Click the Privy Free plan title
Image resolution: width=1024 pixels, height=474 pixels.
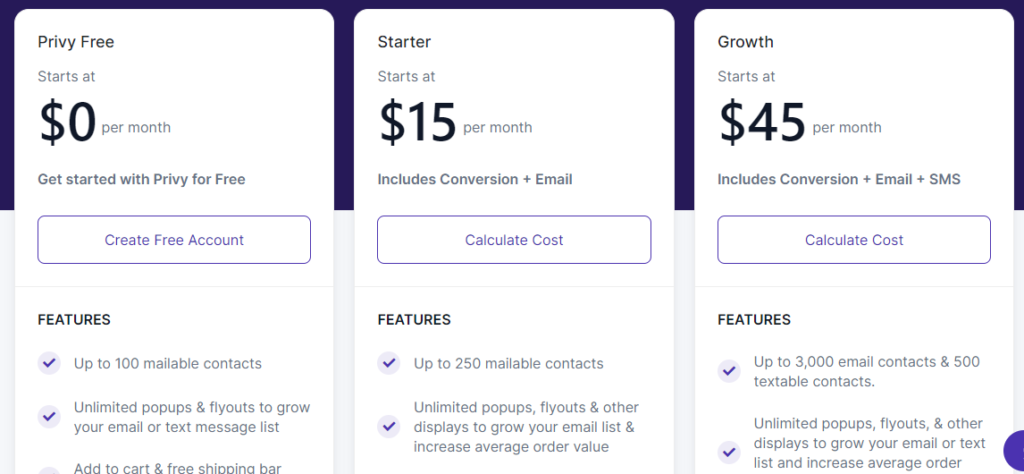click(x=76, y=42)
